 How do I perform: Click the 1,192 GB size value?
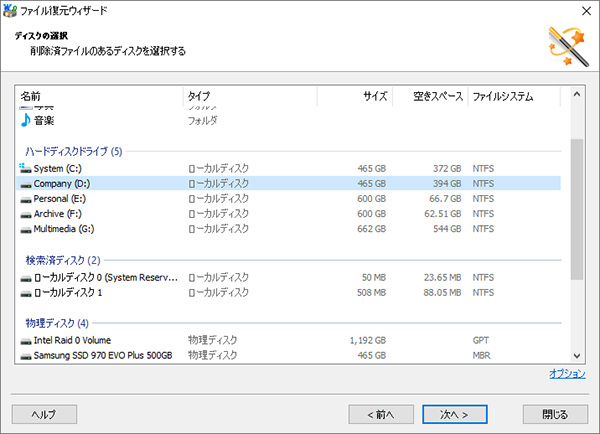(x=368, y=340)
